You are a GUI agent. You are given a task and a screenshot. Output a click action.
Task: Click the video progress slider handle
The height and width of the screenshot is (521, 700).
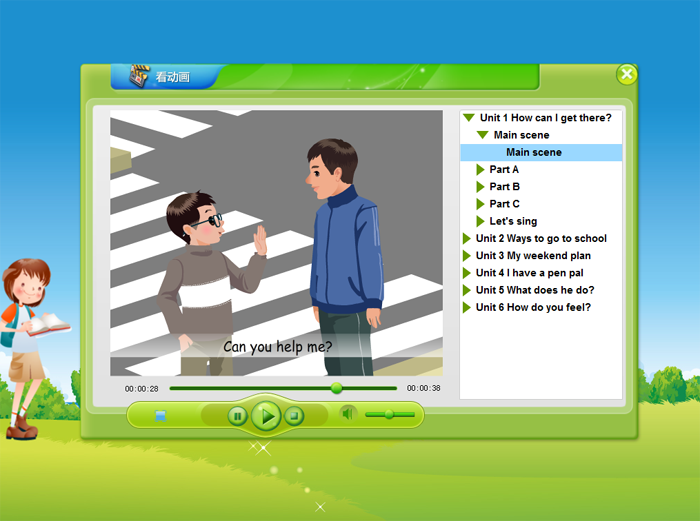337,388
